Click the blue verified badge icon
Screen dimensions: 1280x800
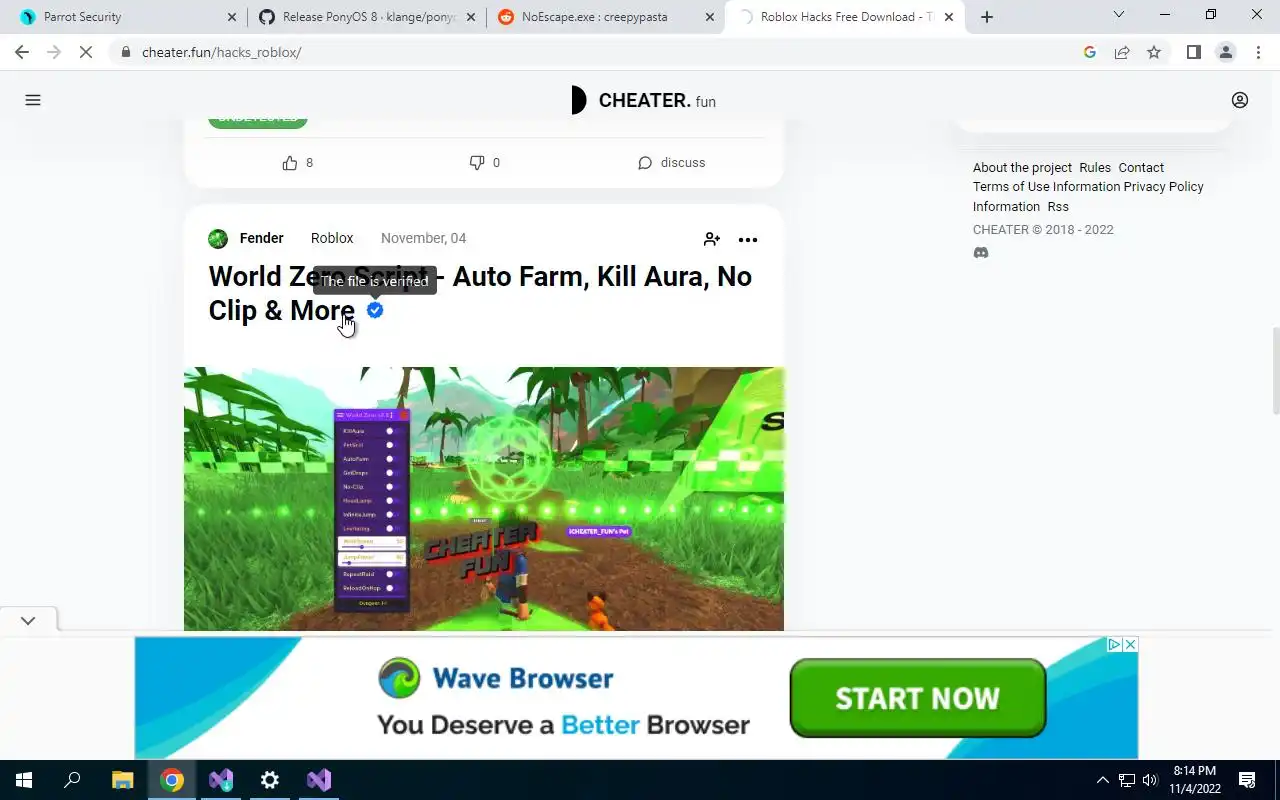tap(375, 310)
